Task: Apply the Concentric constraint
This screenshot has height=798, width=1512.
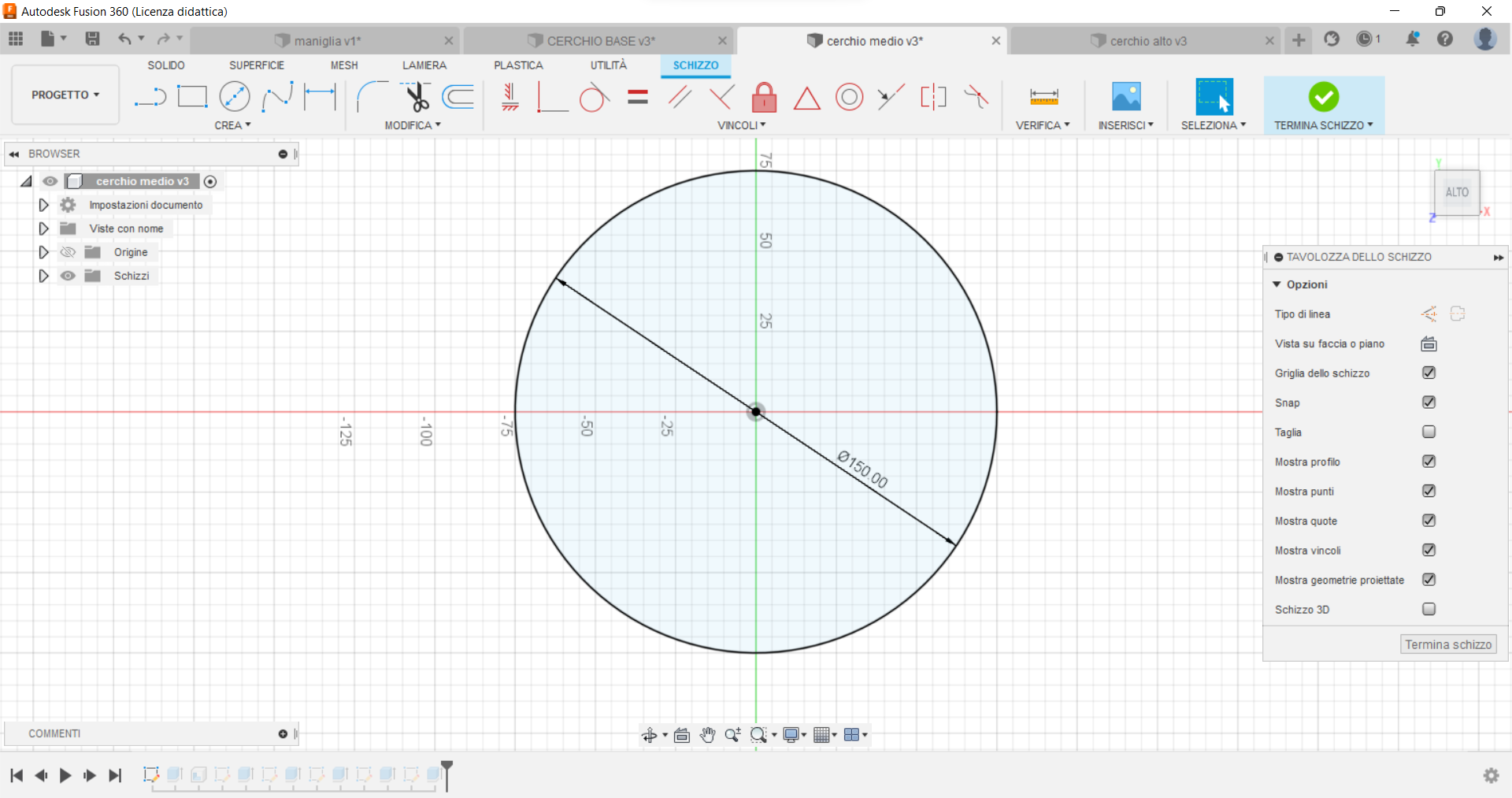Action: pos(850,98)
